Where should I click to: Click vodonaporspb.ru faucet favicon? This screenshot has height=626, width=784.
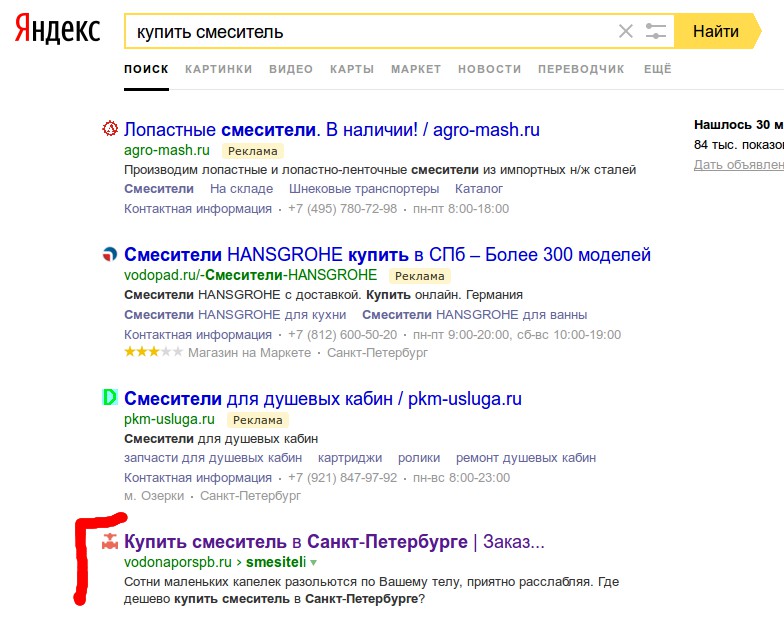[x=110, y=542]
